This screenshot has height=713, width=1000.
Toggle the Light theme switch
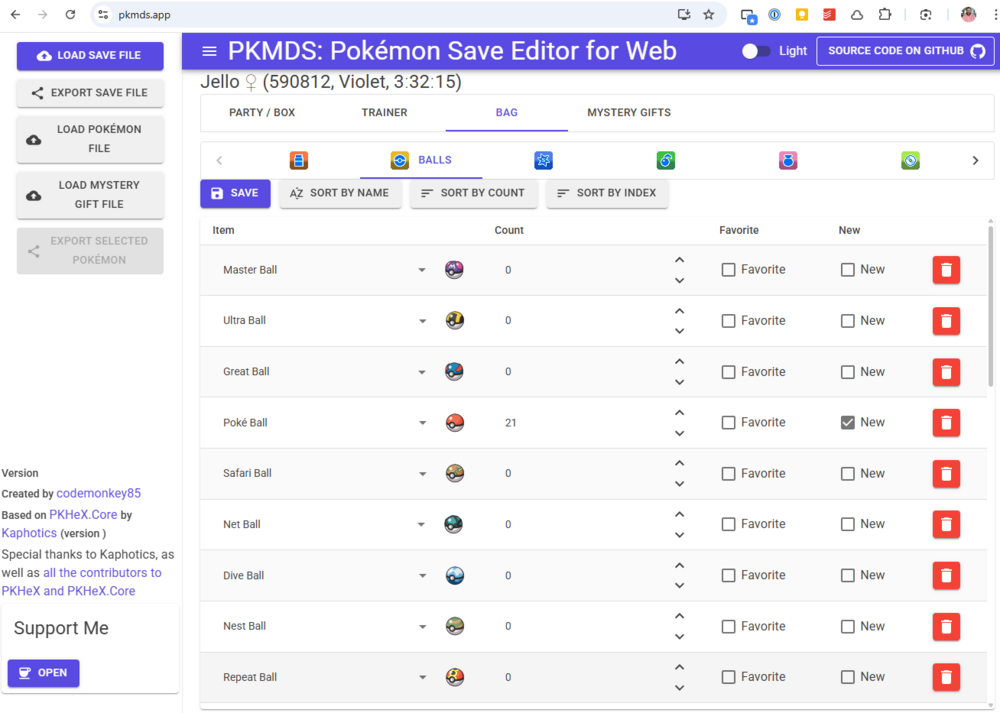756,51
